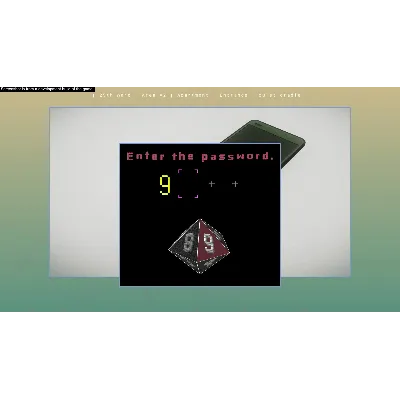Select the fourth password slot plus marker
The width and height of the screenshot is (400, 400).
tap(235, 184)
